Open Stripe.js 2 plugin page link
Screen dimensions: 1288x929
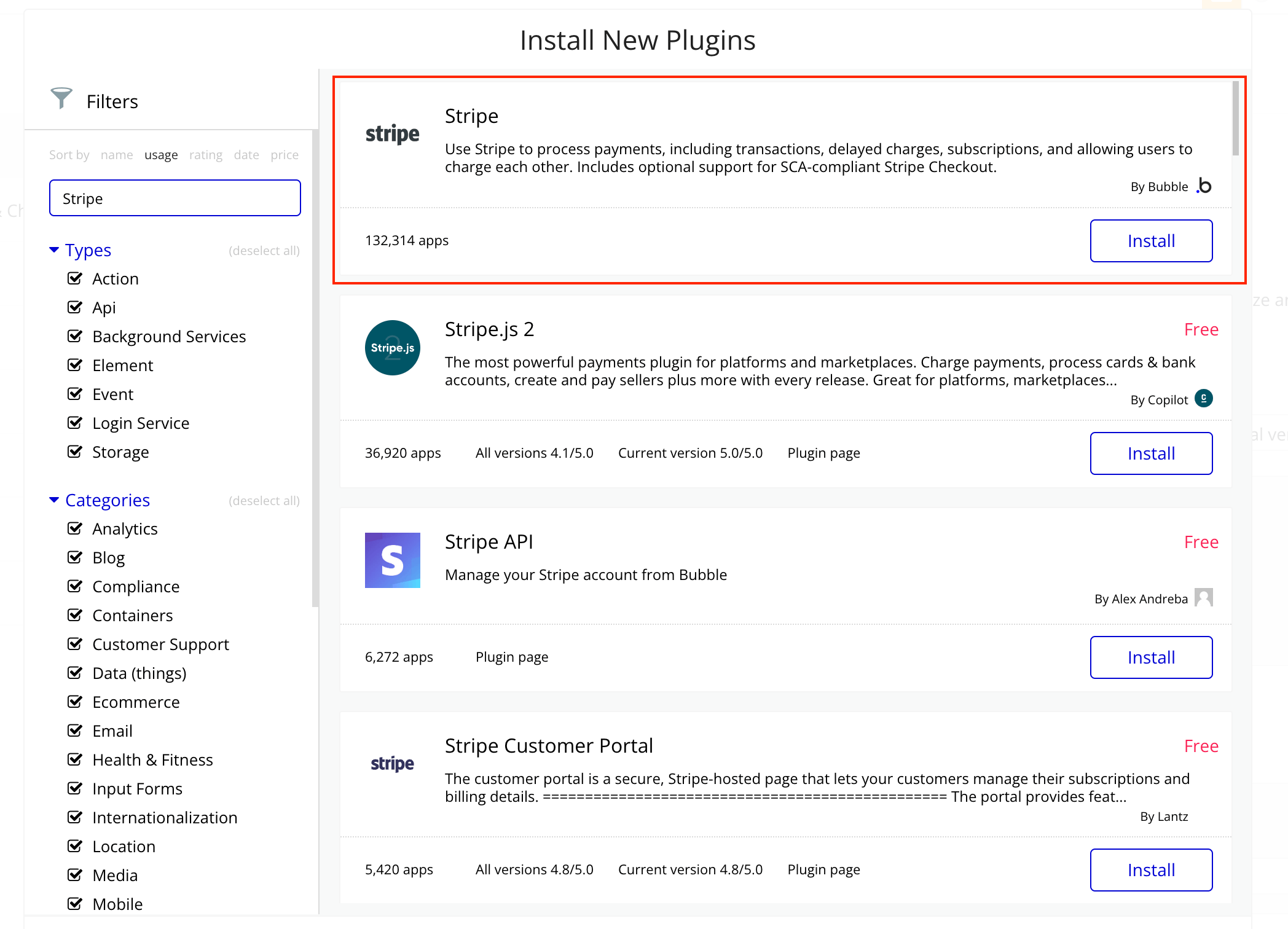point(823,453)
